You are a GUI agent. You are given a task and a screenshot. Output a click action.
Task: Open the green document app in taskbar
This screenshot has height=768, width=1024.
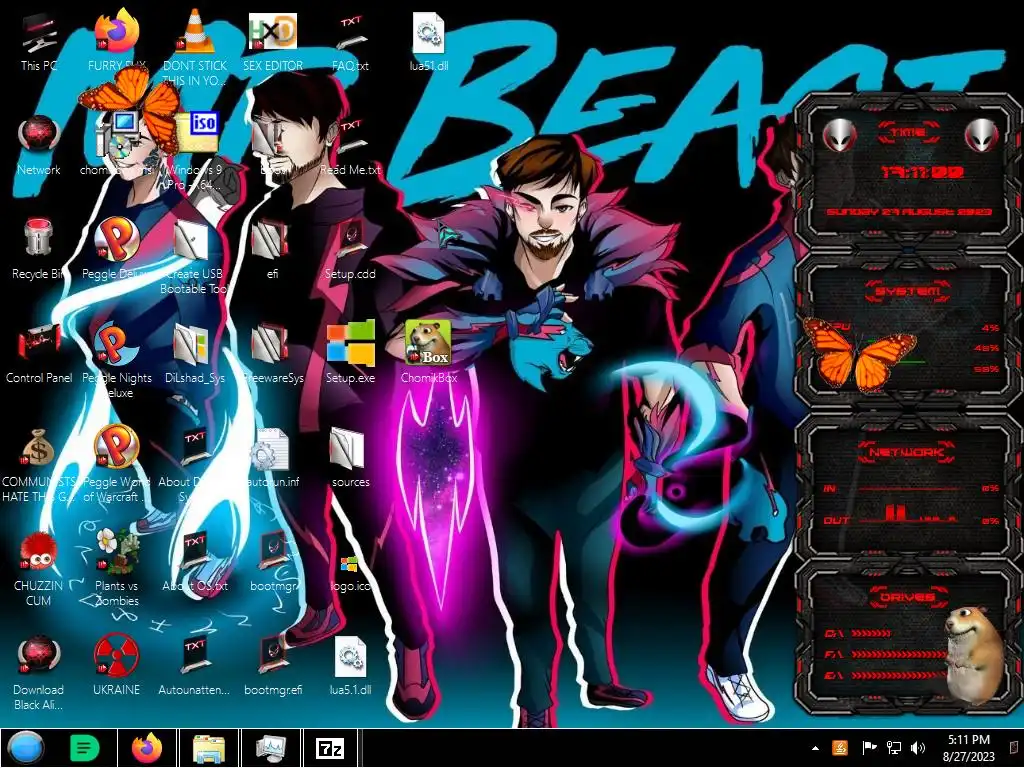click(x=85, y=748)
